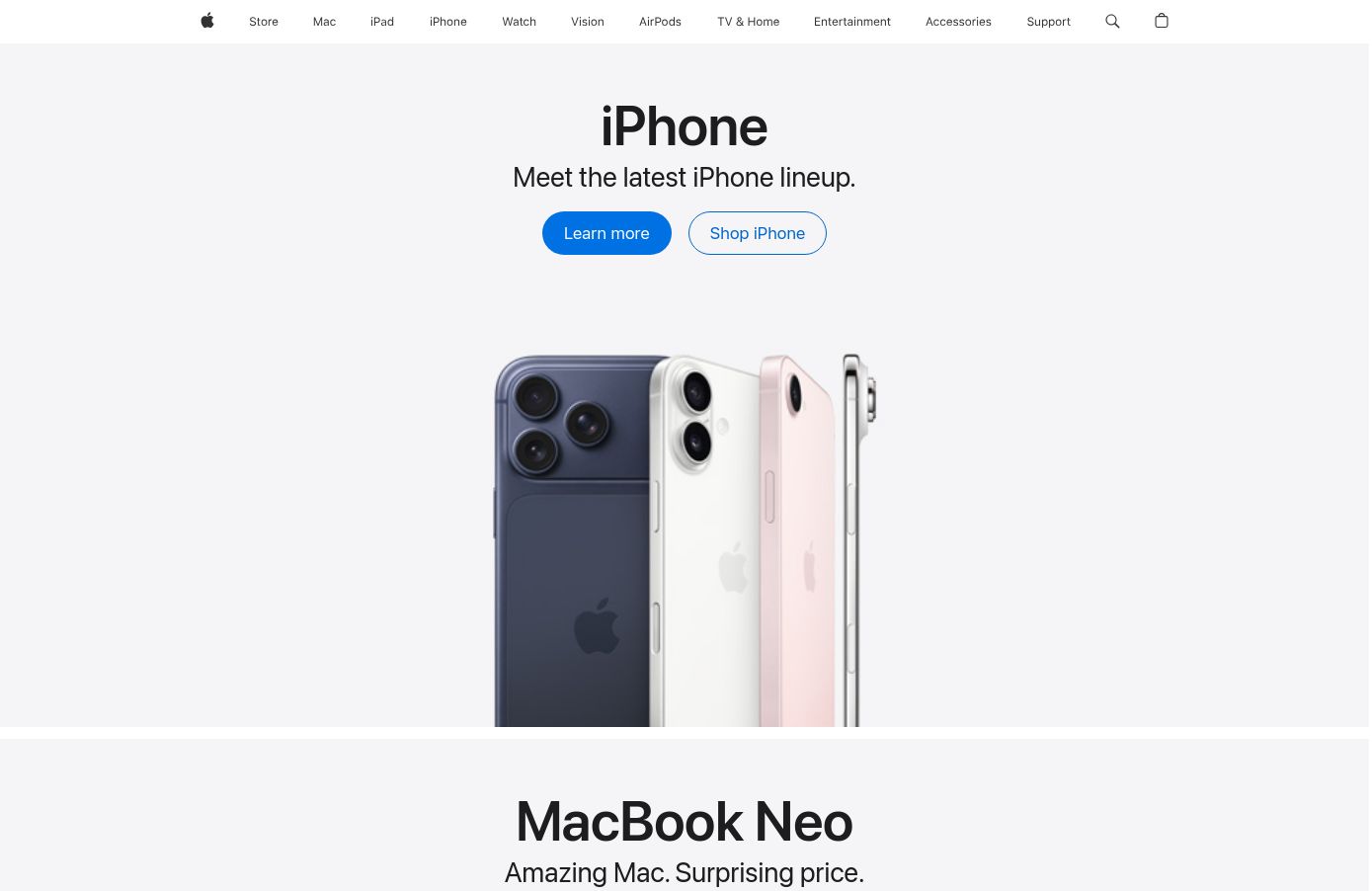This screenshot has height=891, width=1372.
Task: Open the iPhone navigation item
Action: click(x=448, y=22)
